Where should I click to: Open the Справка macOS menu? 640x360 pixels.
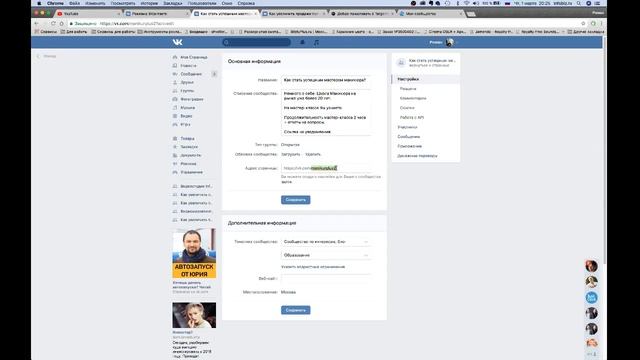point(246,3)
